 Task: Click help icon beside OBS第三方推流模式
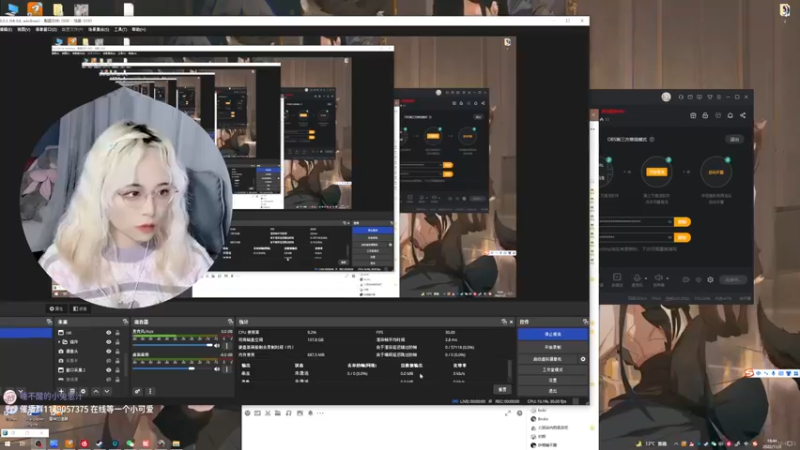tap(652, 139)
